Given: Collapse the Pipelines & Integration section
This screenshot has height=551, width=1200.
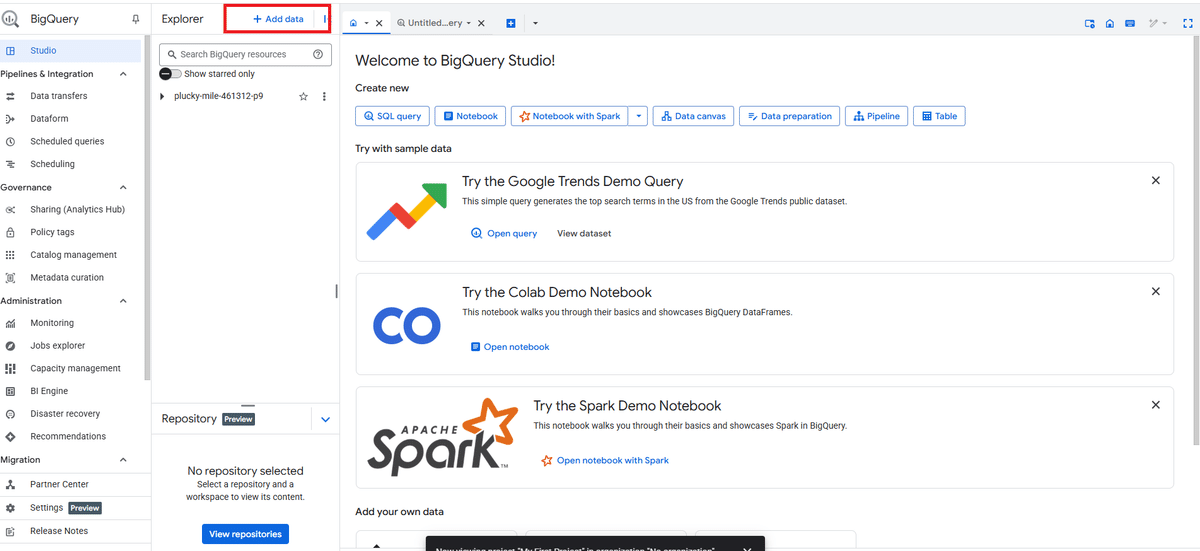Looking at the screenshot, I should [x=123, y=74].
